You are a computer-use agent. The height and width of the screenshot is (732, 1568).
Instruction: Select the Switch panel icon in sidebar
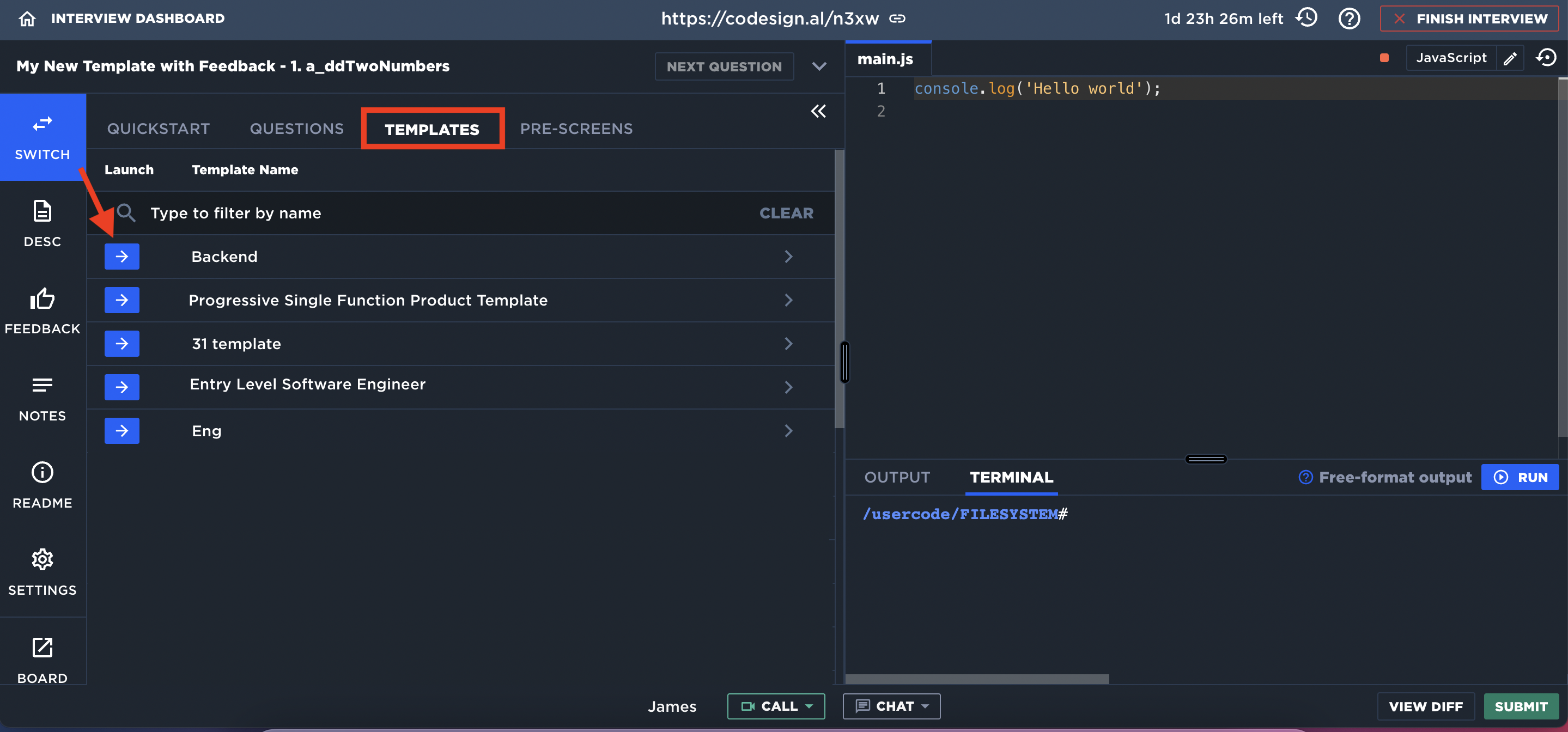pyautogui.click(x=42, y=136)
